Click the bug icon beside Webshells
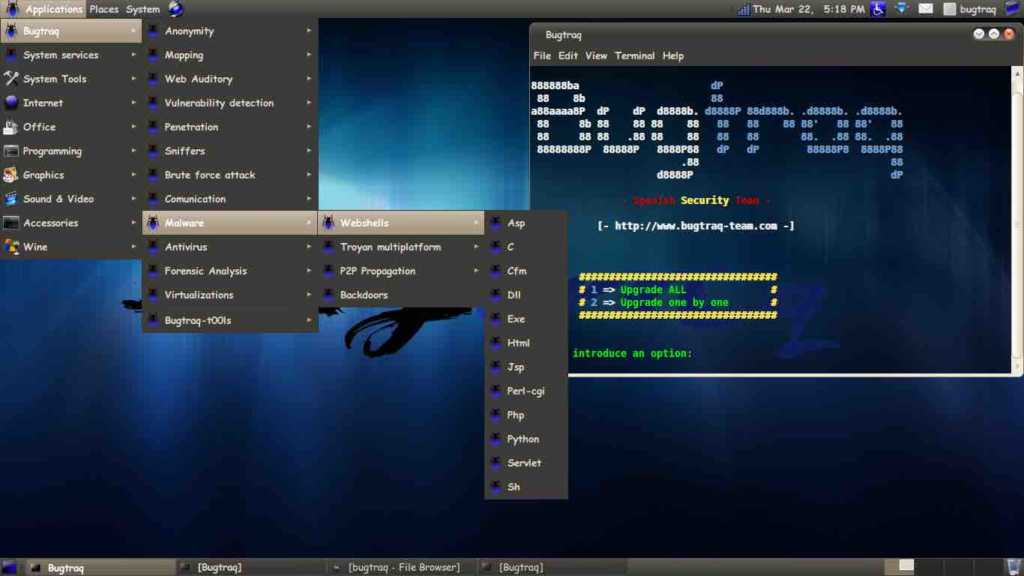The image size is (1024, 576). [x=330, y=222]
